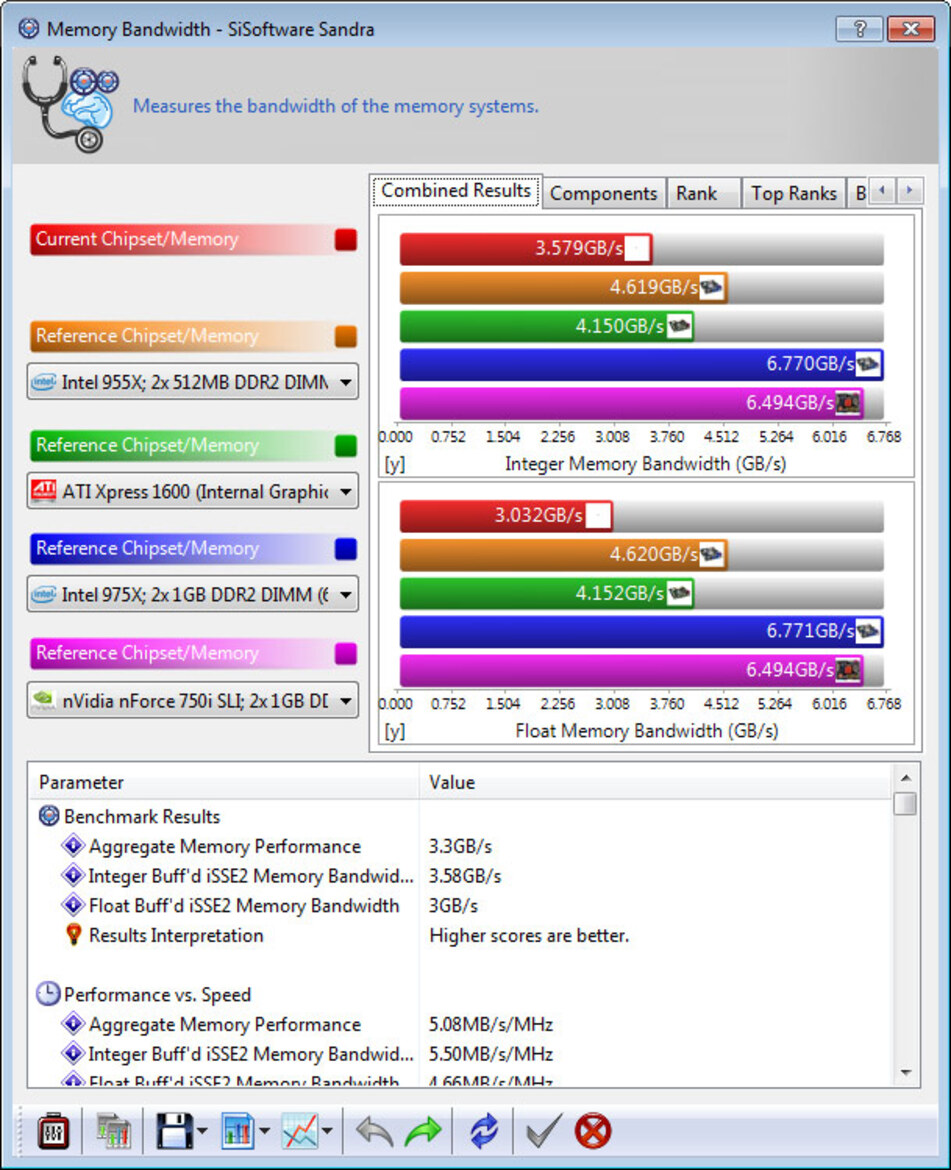Open the Top Ranks tab
This screenshot has width=951, height=1170.
pyautogui.click(x=794, y=193)
